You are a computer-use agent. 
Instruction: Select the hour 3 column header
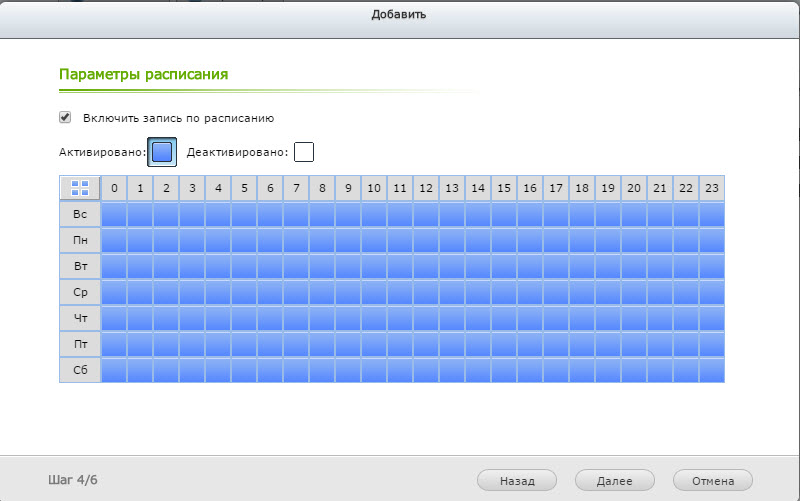point(192,188)
